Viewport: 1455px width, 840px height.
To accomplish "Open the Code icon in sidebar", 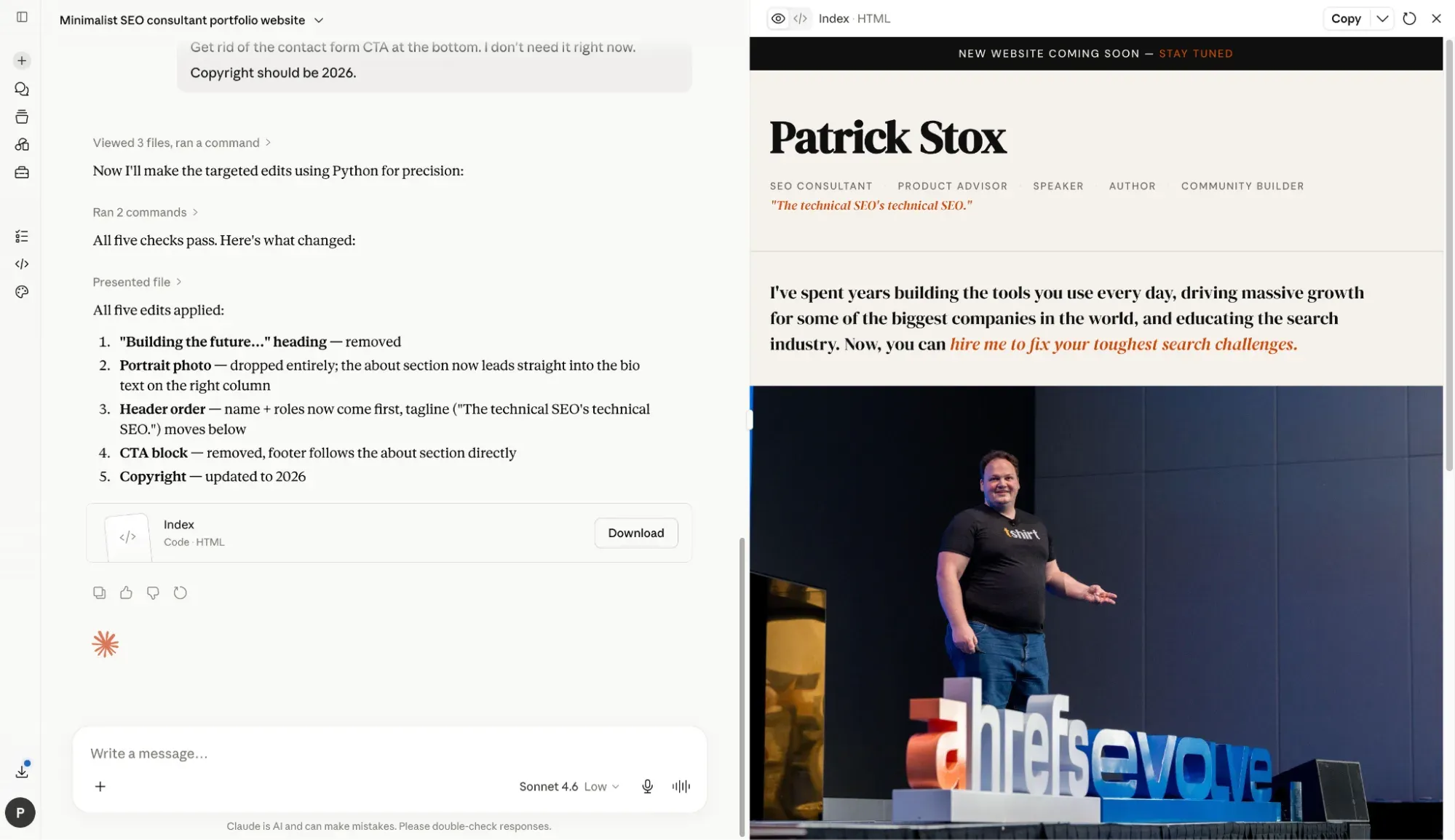I will tap(22, 264).
